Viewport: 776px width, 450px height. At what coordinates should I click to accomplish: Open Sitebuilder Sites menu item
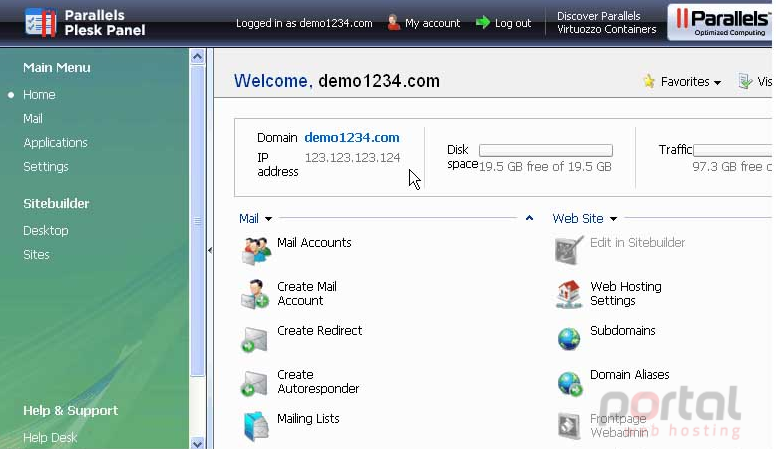pos(36,254)
